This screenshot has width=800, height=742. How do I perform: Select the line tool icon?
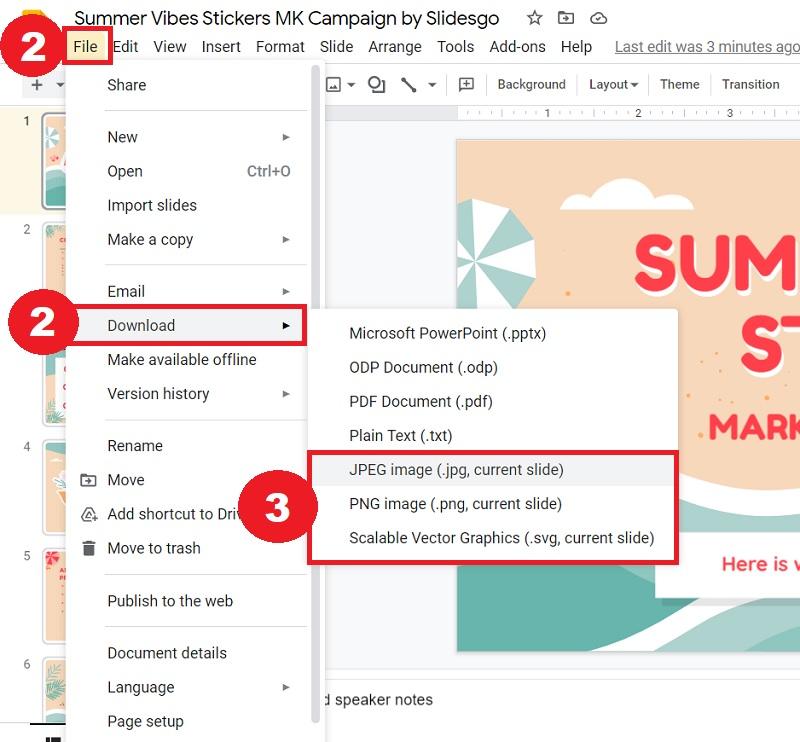click(x=409, y=84)
